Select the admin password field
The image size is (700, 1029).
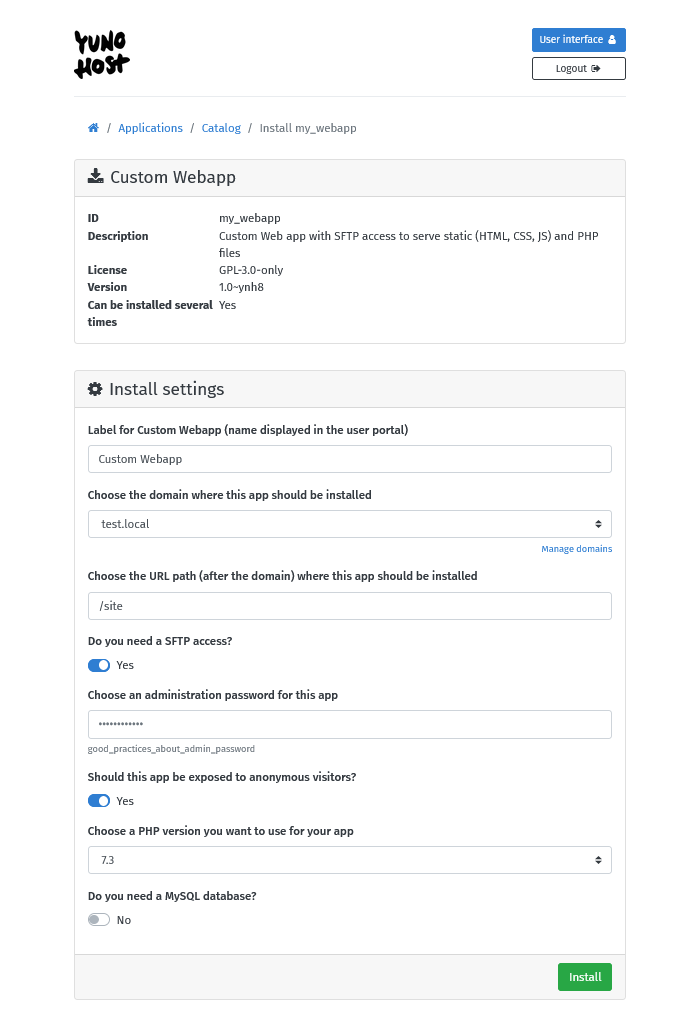tap(349, 723)
